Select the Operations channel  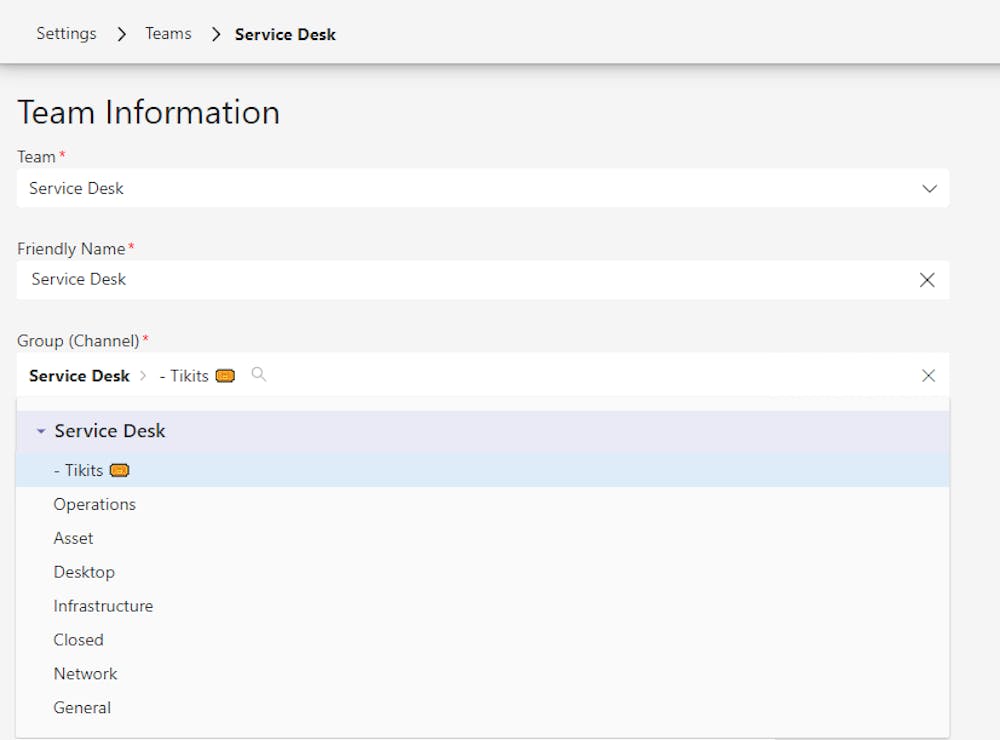click(x=95, y=504)
